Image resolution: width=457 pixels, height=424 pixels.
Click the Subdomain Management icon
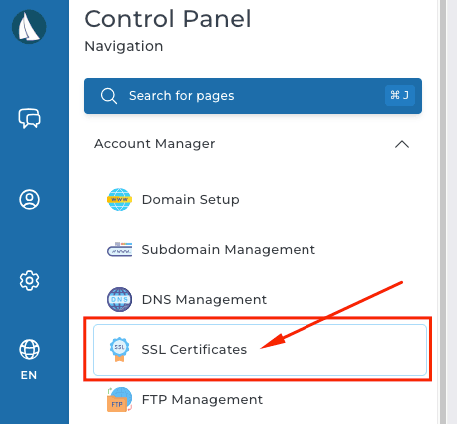[119, 249]
